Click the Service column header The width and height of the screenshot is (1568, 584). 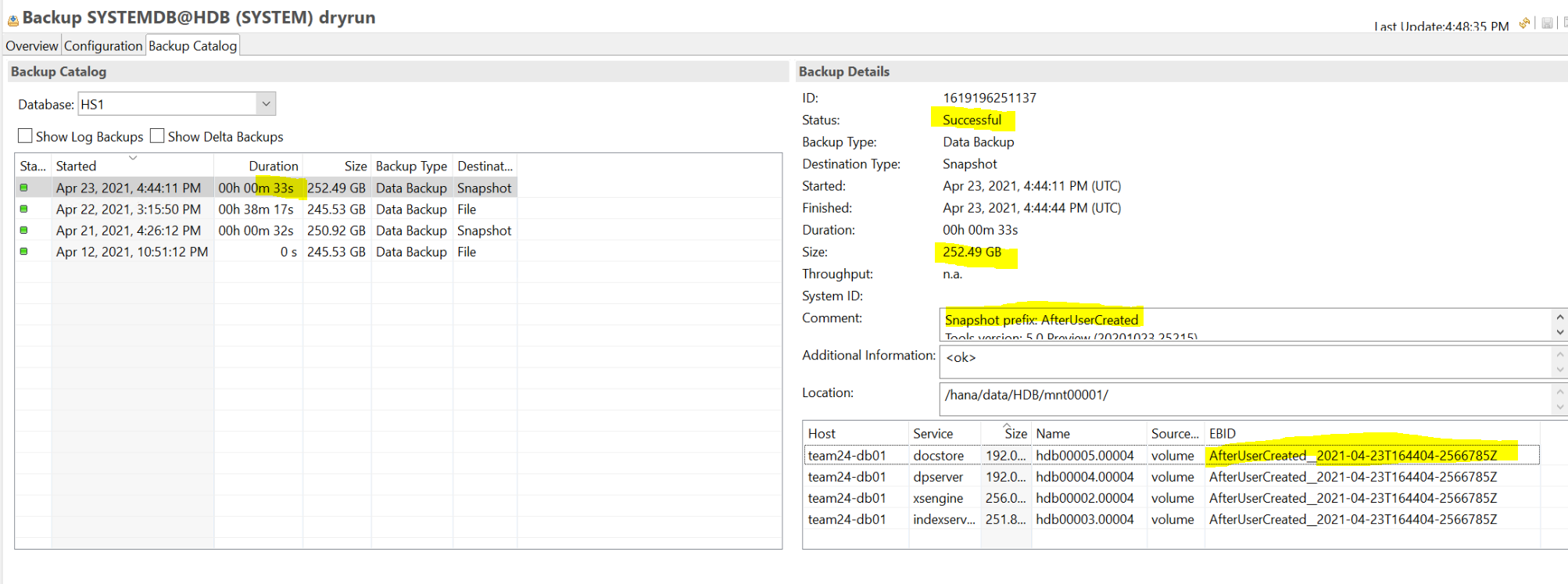[x=944, y=433]
